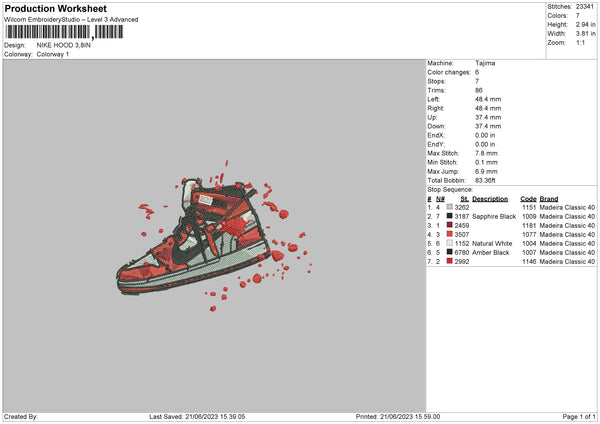
Task: Click the EndY value 0.00 in
Action: click(x=485, y=144)
